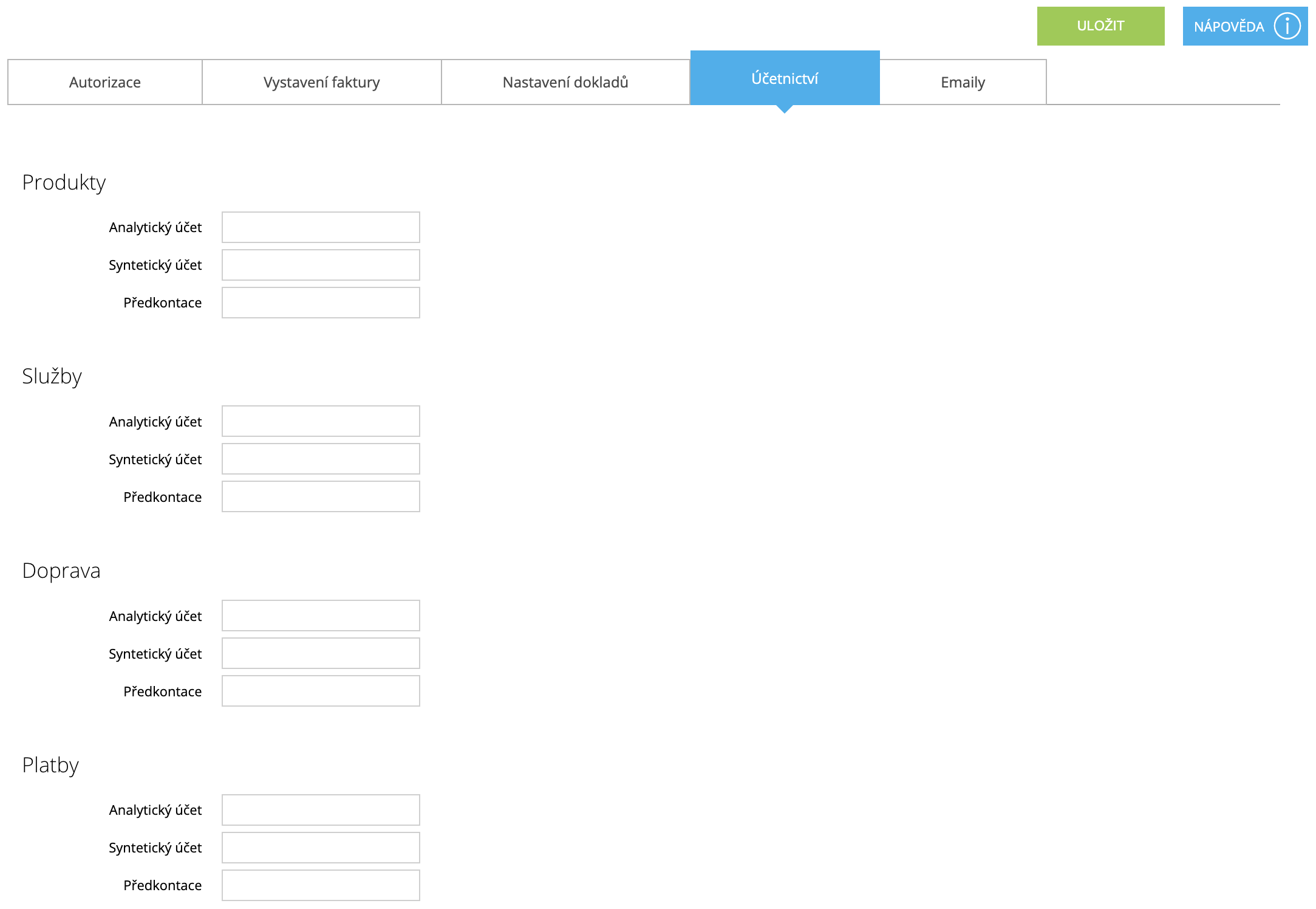1316x909 pixels.
Task: Click Analytický účet label under Služby
Action: pos(155,422)
